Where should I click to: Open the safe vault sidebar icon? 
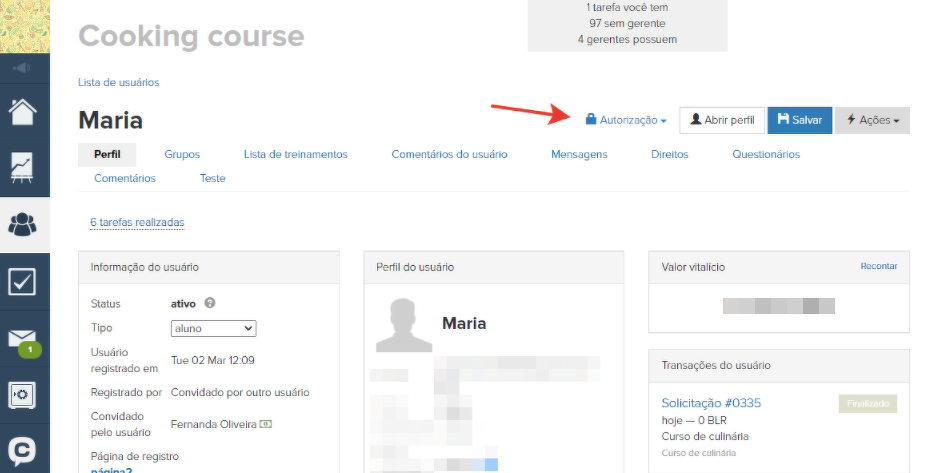click(24, 395)
